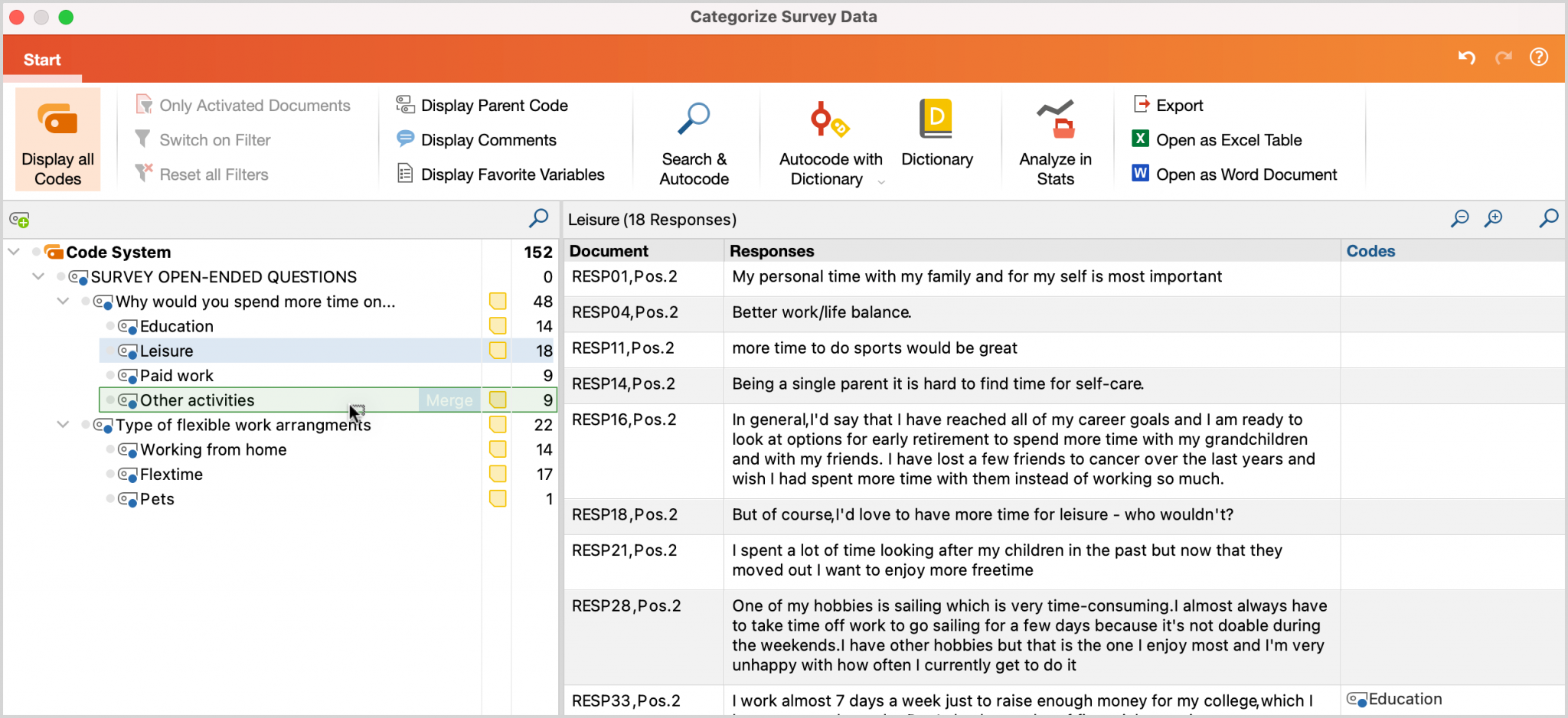
Task: Search within the code system panel
Action: (538, 219)
